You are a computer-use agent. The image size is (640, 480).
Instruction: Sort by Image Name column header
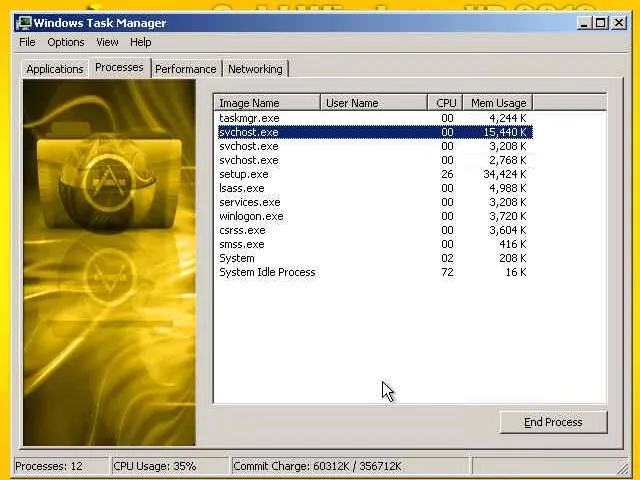267,103
